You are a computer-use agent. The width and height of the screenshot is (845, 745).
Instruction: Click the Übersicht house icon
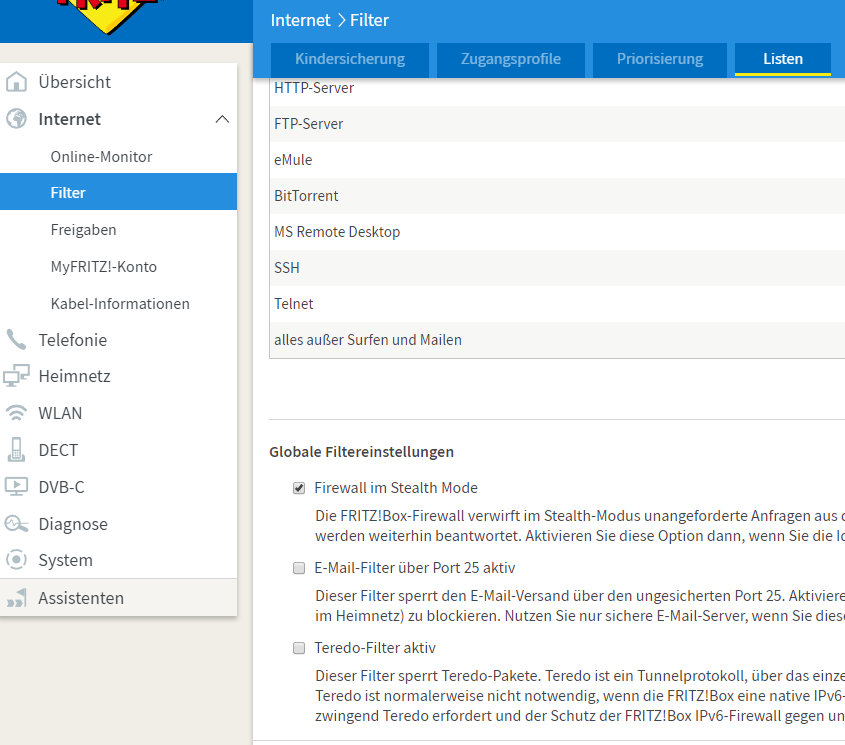point(16,82)
